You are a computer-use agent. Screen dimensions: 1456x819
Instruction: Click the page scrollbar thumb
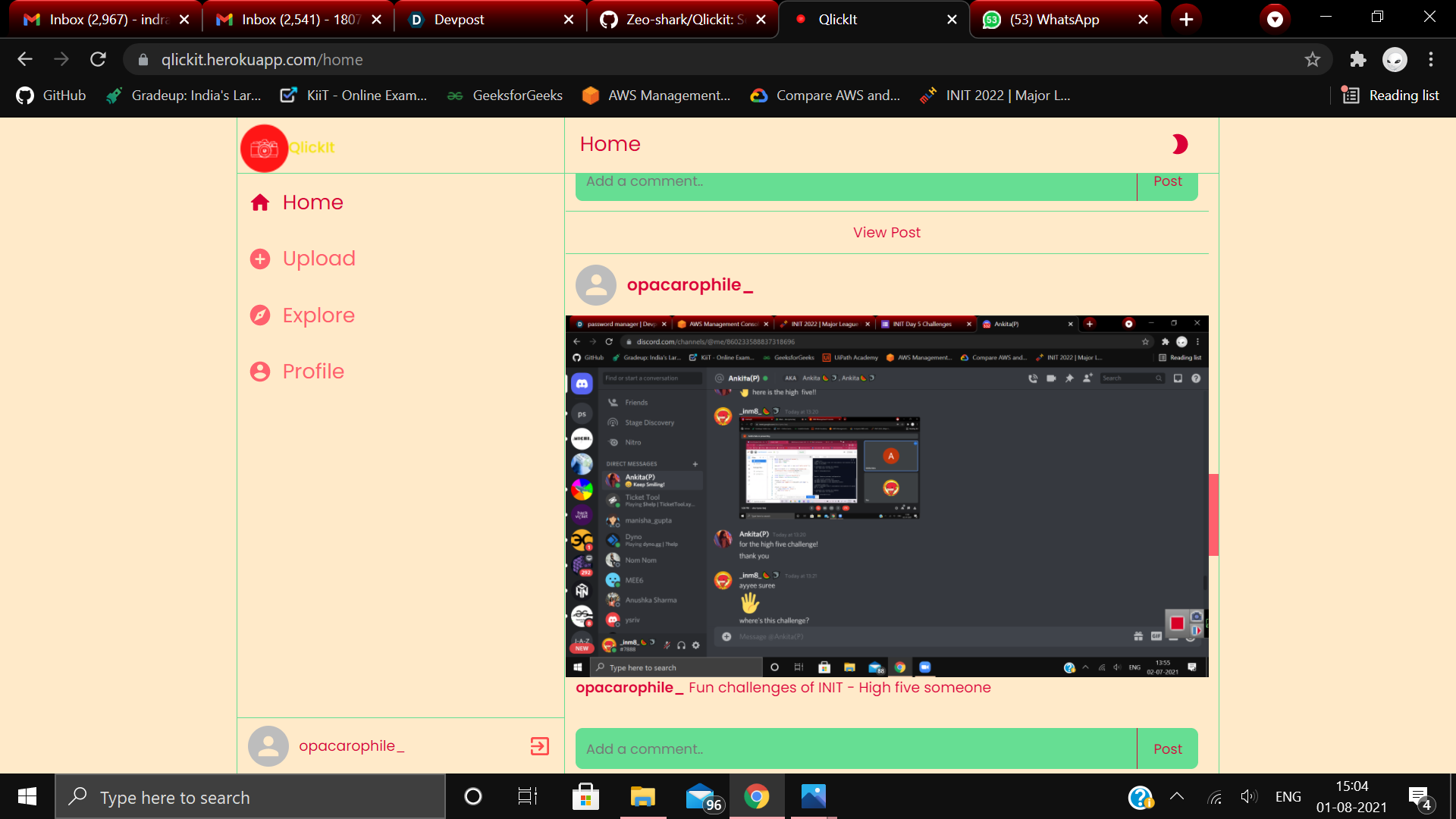[x=1213, y=515]
